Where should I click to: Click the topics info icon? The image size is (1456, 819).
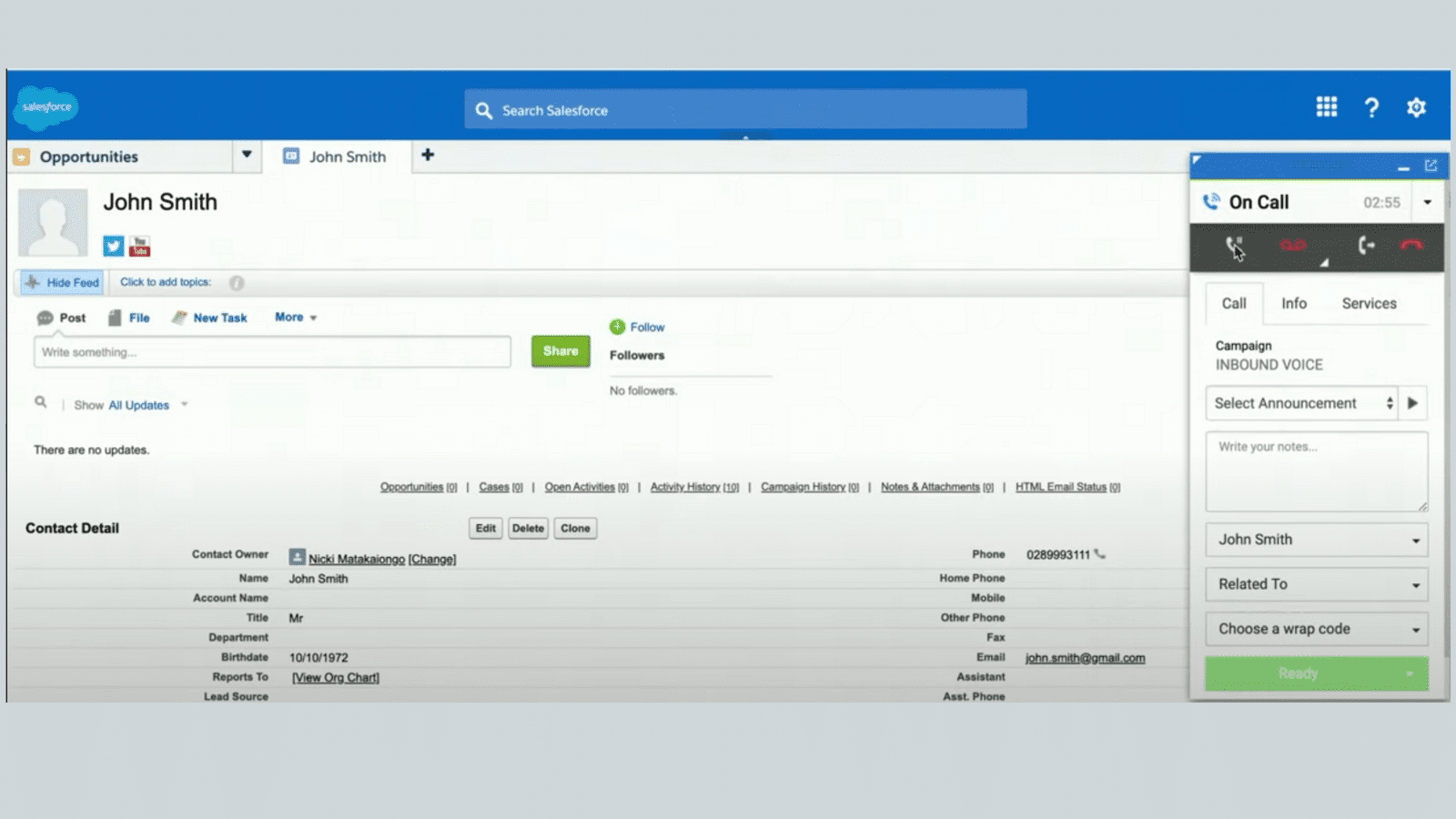(237, 283)
